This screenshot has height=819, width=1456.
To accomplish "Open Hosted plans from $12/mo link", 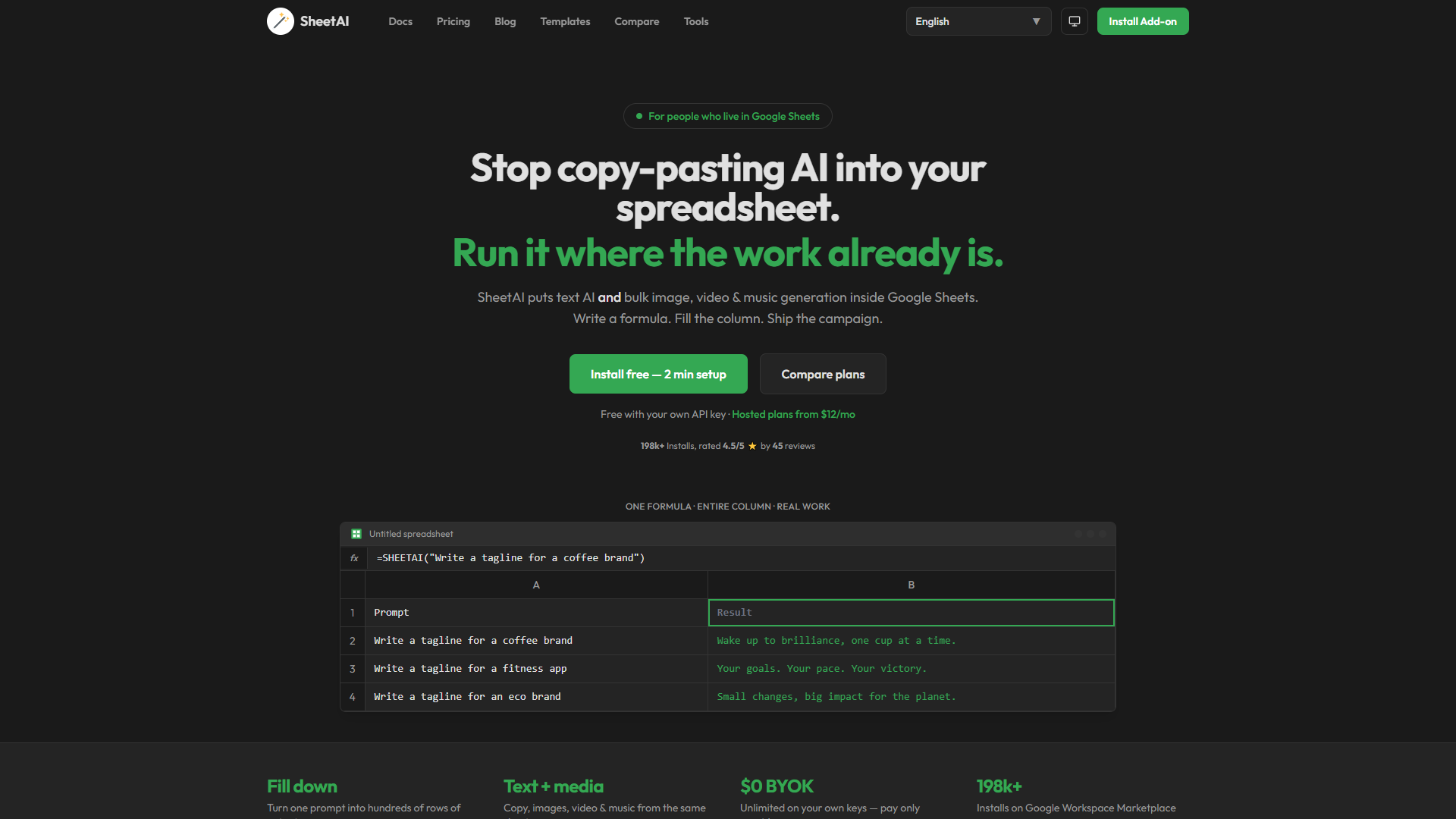I will click(x=793, y=414).
